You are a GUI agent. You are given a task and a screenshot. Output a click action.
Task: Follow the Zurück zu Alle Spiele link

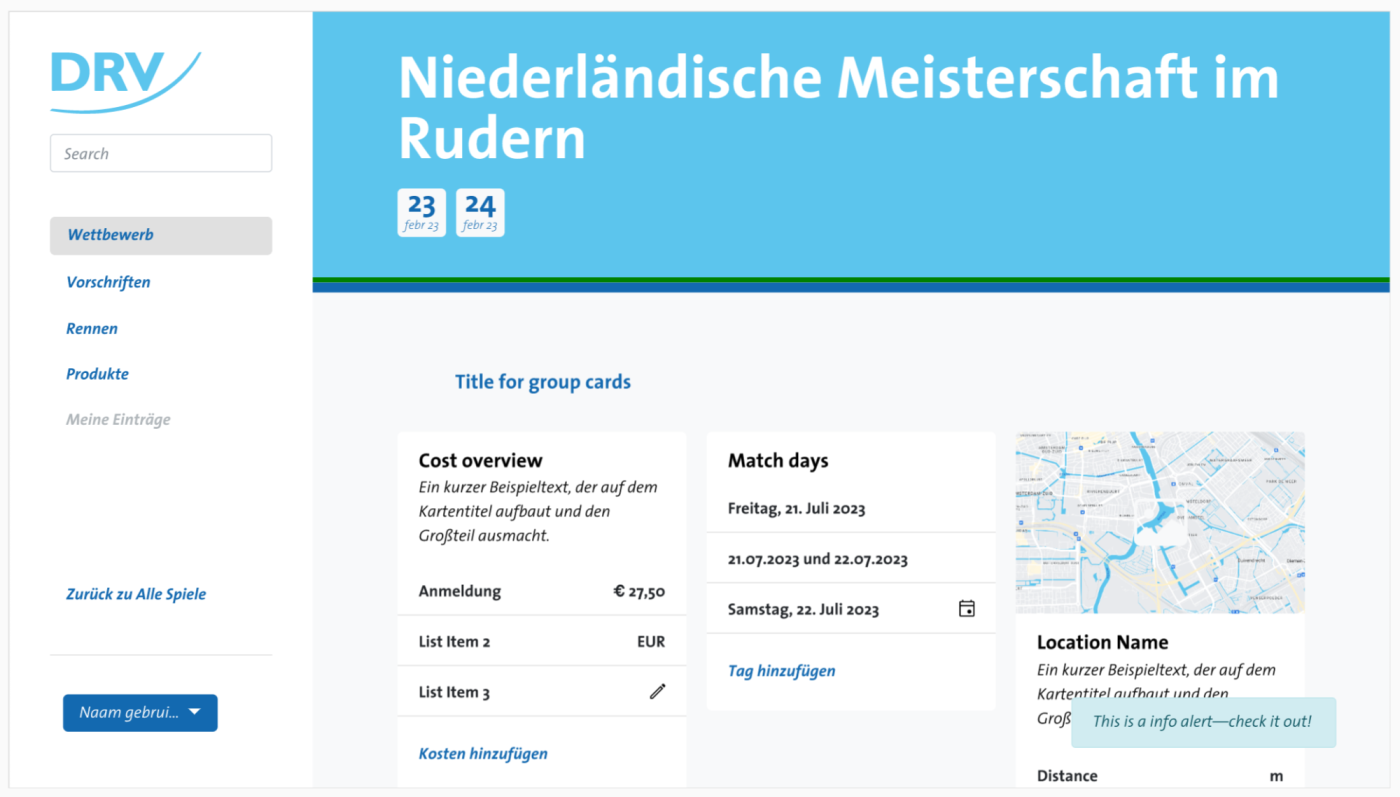(136, 594)
